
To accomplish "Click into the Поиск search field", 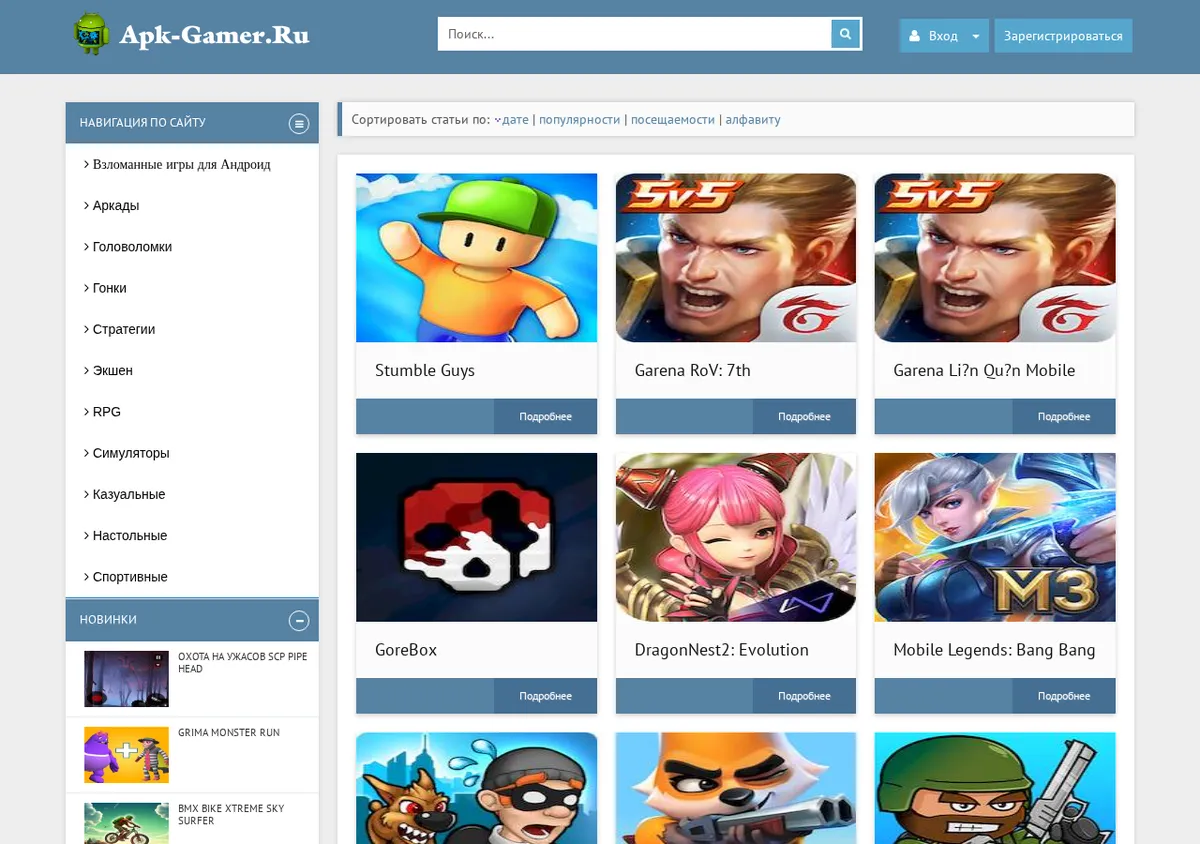I will 635,34.
